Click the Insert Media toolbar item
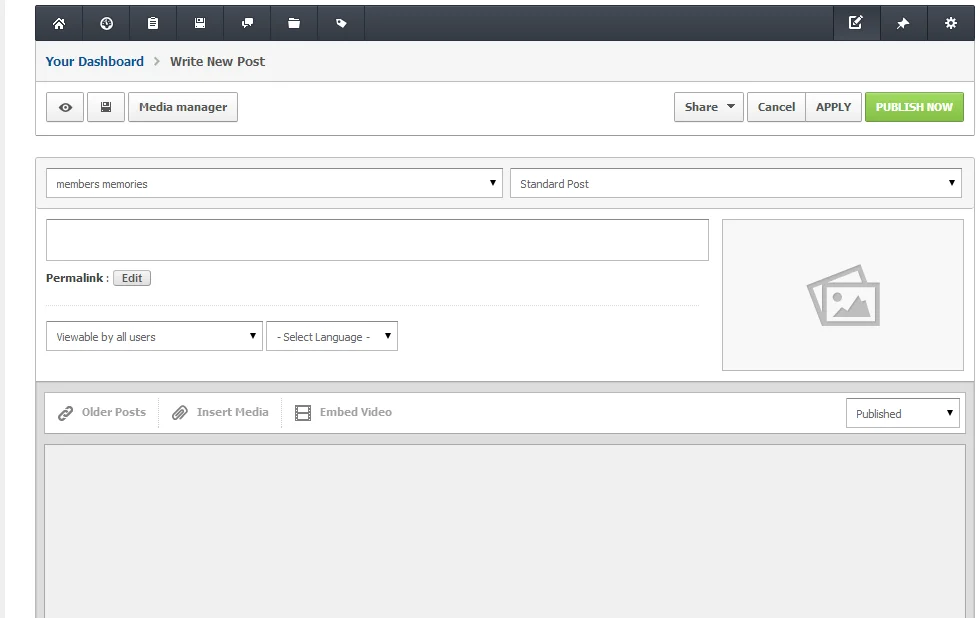The height and width of the screenshot is (618, 980). click(220, 412)
